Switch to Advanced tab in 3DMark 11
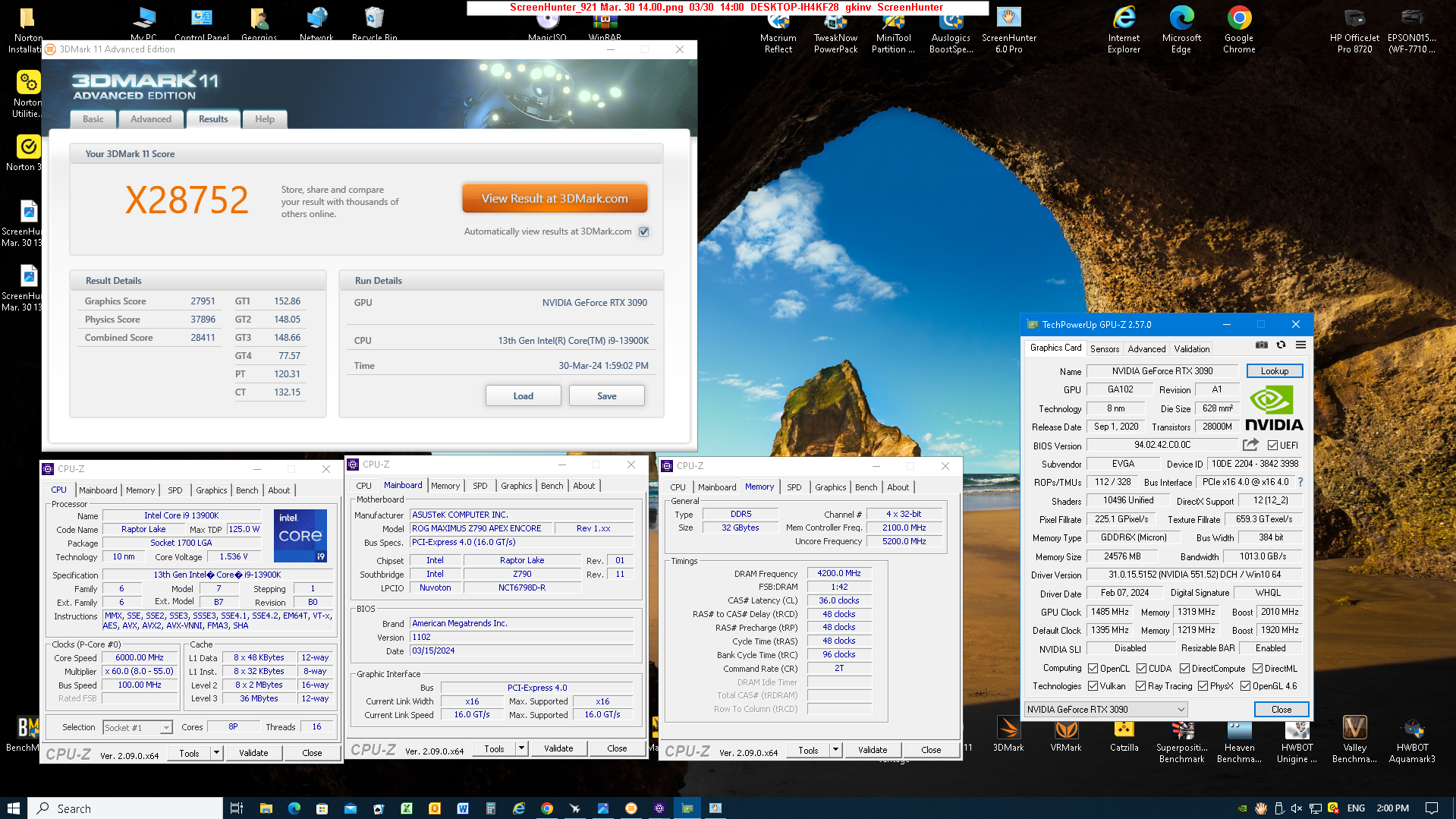Screen dimensions: 1456x819 click(x=151, y=119)
